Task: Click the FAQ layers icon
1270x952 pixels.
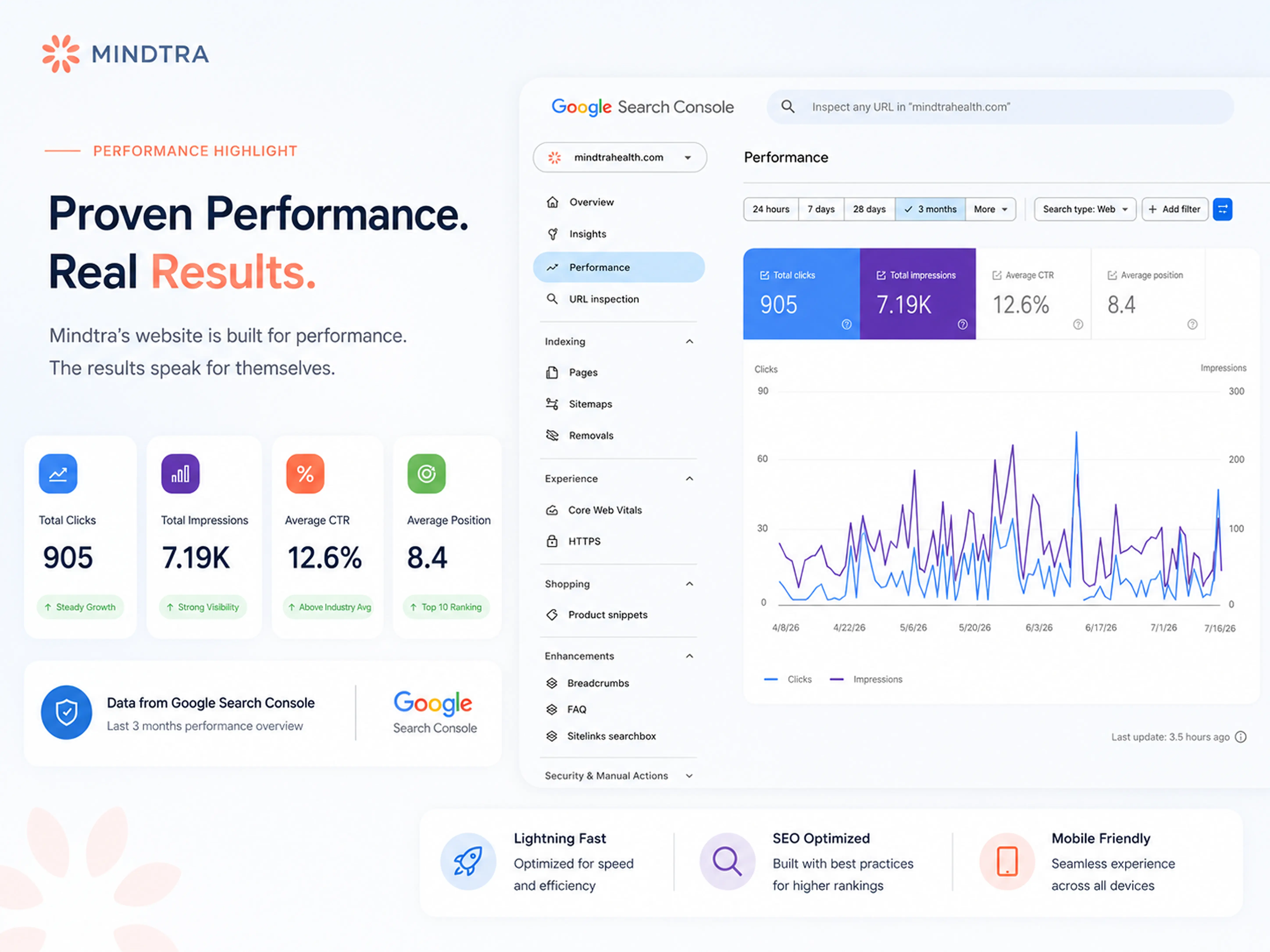Action: 552,709
